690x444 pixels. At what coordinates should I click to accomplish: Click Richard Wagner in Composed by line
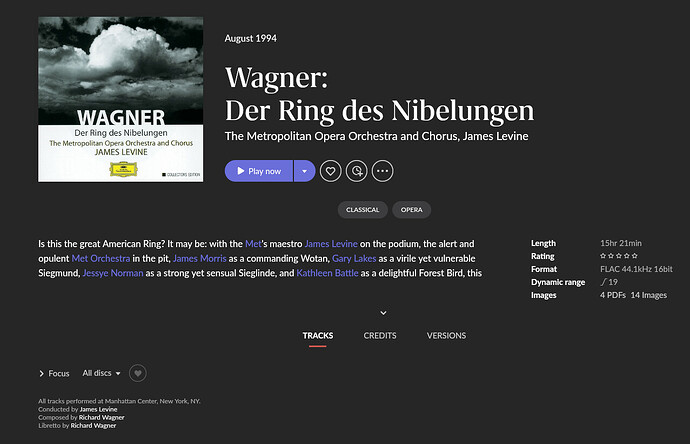102,418
